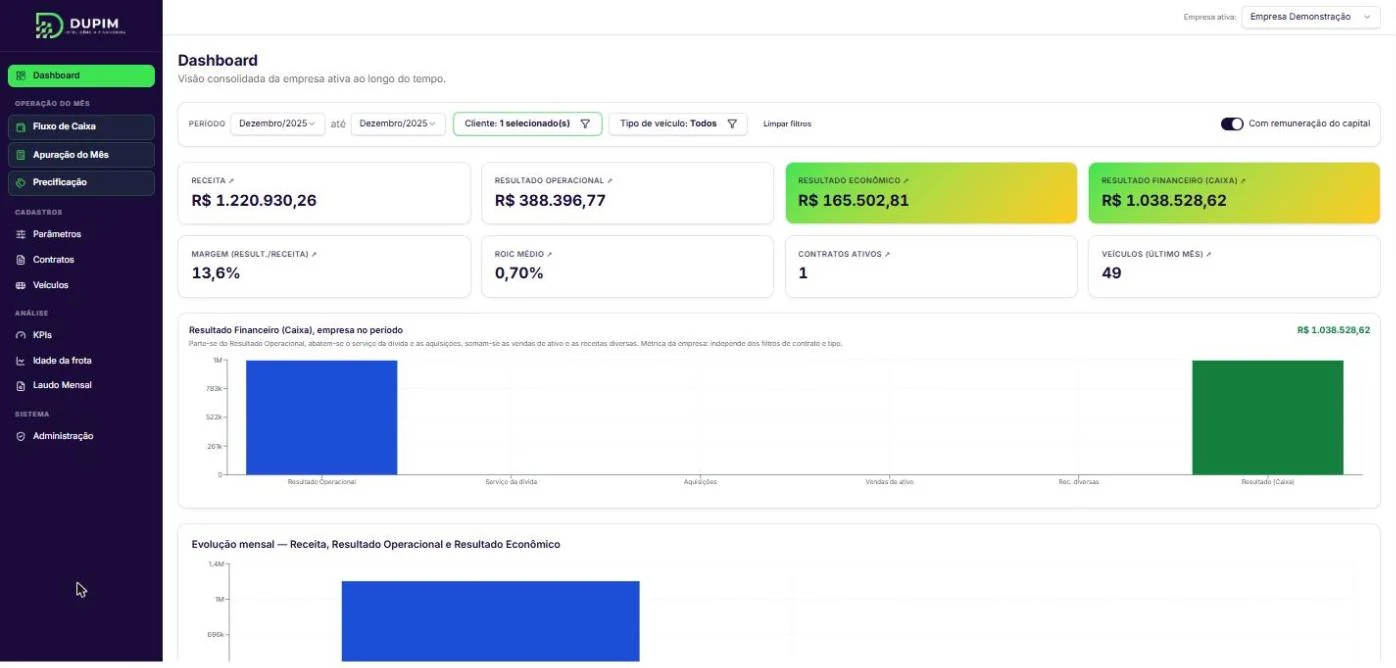Open the Margem 13,6% card

(x=324, y=267)
